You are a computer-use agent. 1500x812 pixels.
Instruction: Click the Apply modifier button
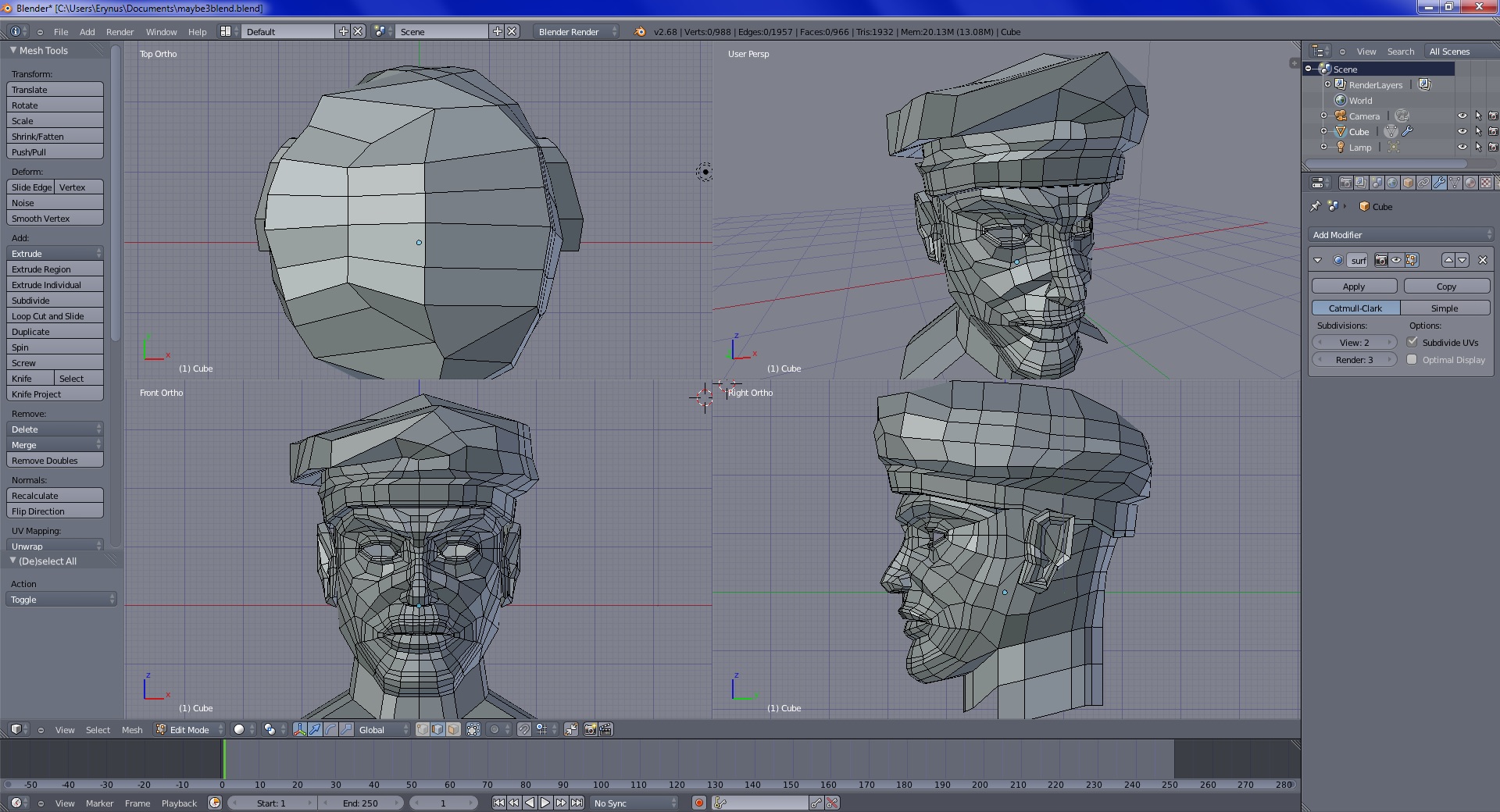click(1354, 287)
